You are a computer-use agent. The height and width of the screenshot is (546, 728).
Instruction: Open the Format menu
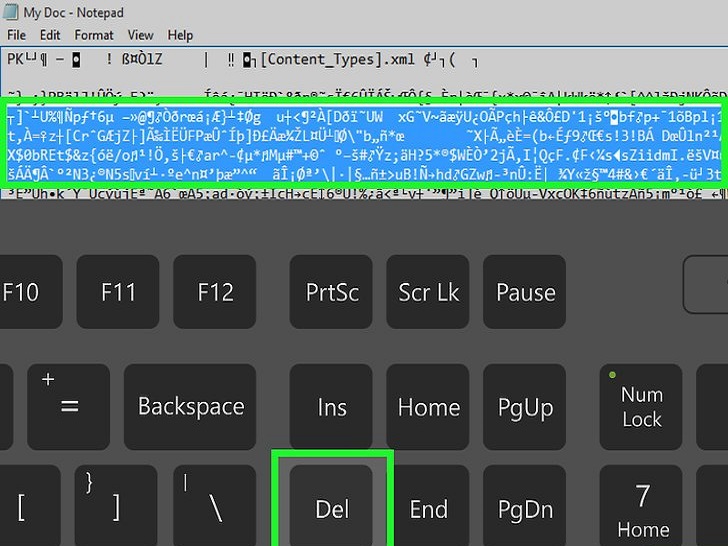(94, 35)
